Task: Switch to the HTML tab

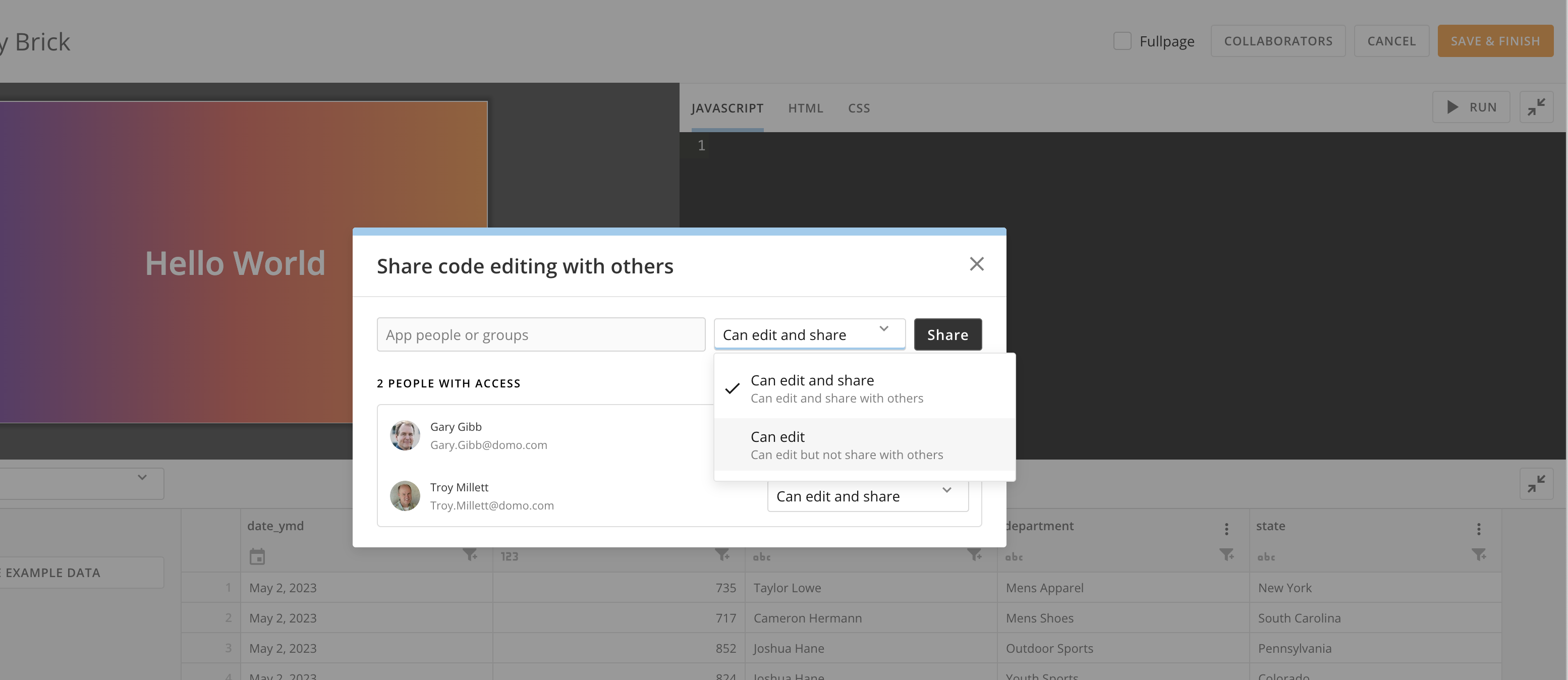Action: click(x=805, y=108)
